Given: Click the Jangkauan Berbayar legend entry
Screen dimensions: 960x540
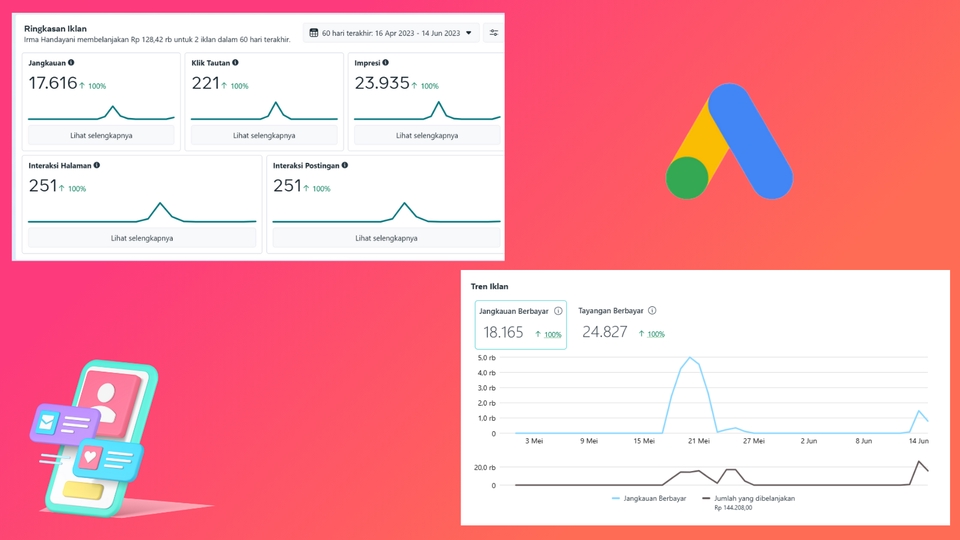Looking at the screenshot, I should (649, 498).
